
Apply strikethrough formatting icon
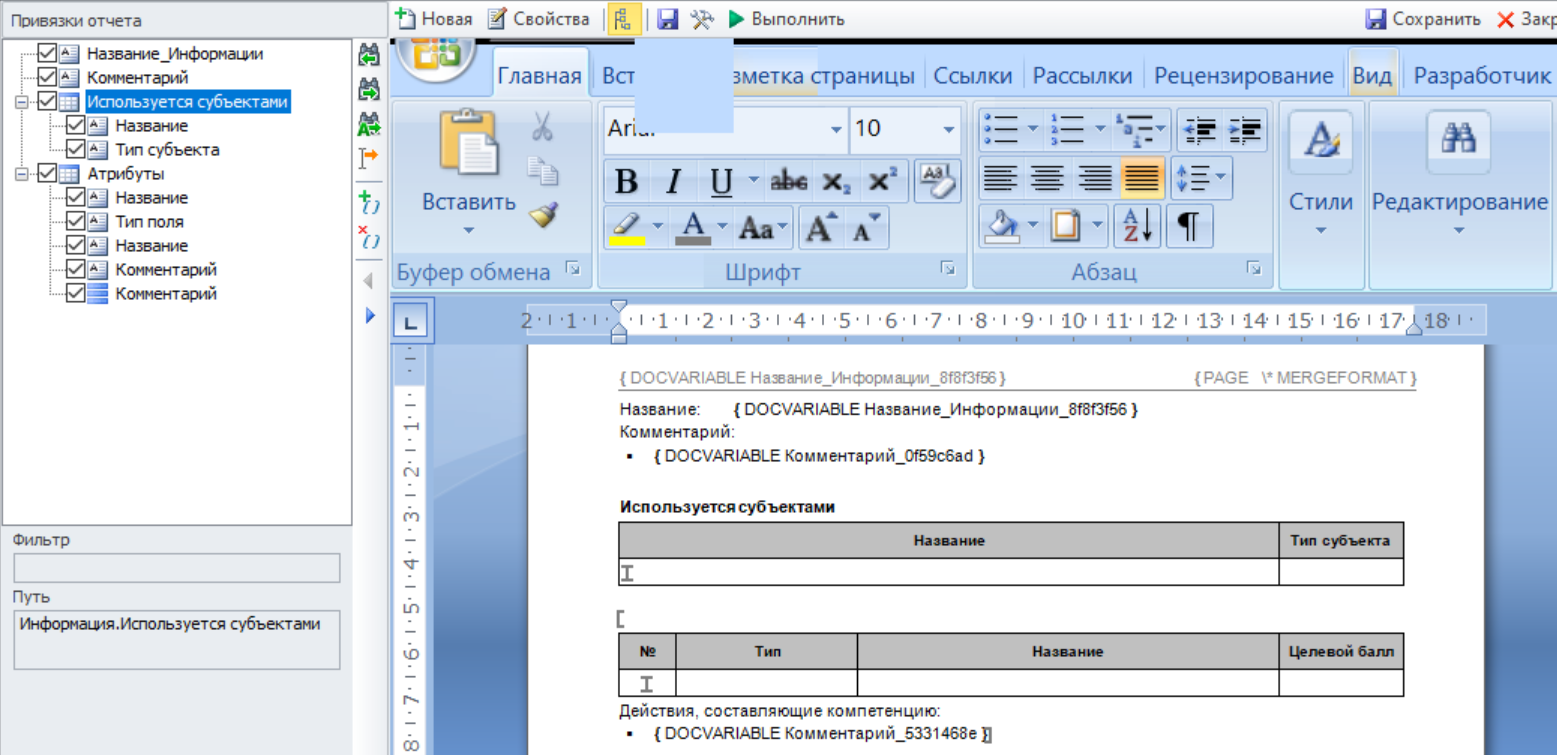coord(789,182)
